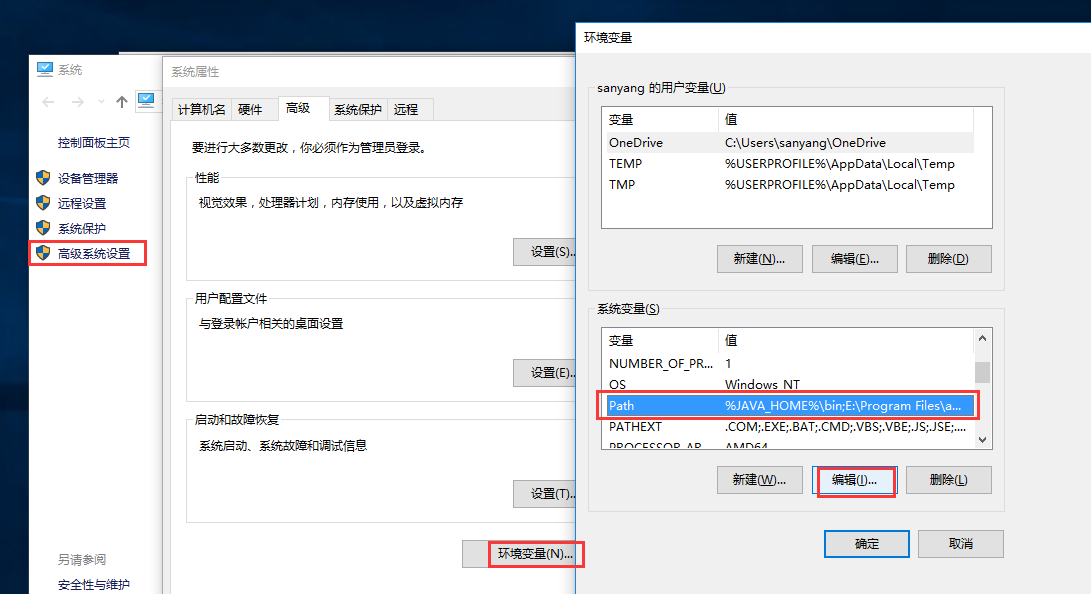Click shield icon beside 设备管理器
1091x594 pixels.
43,178
